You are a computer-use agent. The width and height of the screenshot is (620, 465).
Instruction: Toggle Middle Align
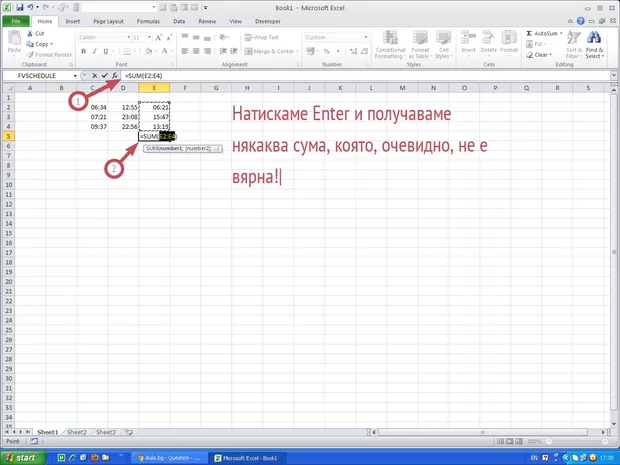196,37
